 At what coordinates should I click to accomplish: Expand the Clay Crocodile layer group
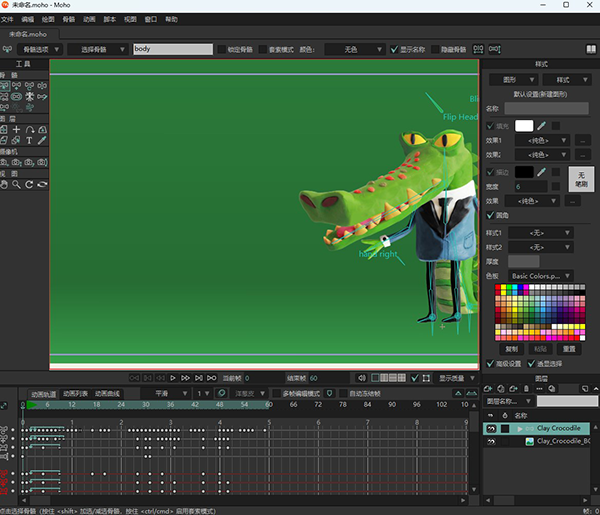pyautogui.click(x=520, y=429)
